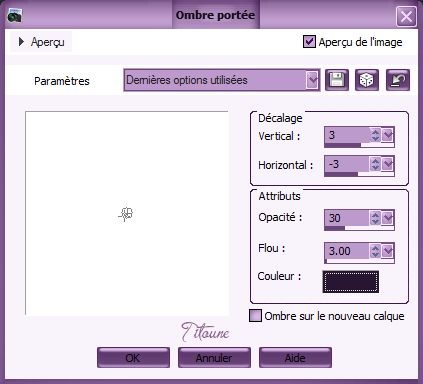Open the Opacité slider dropdown arrow
423x384 pixels.
pyautogui.click(x=388, y=218)
